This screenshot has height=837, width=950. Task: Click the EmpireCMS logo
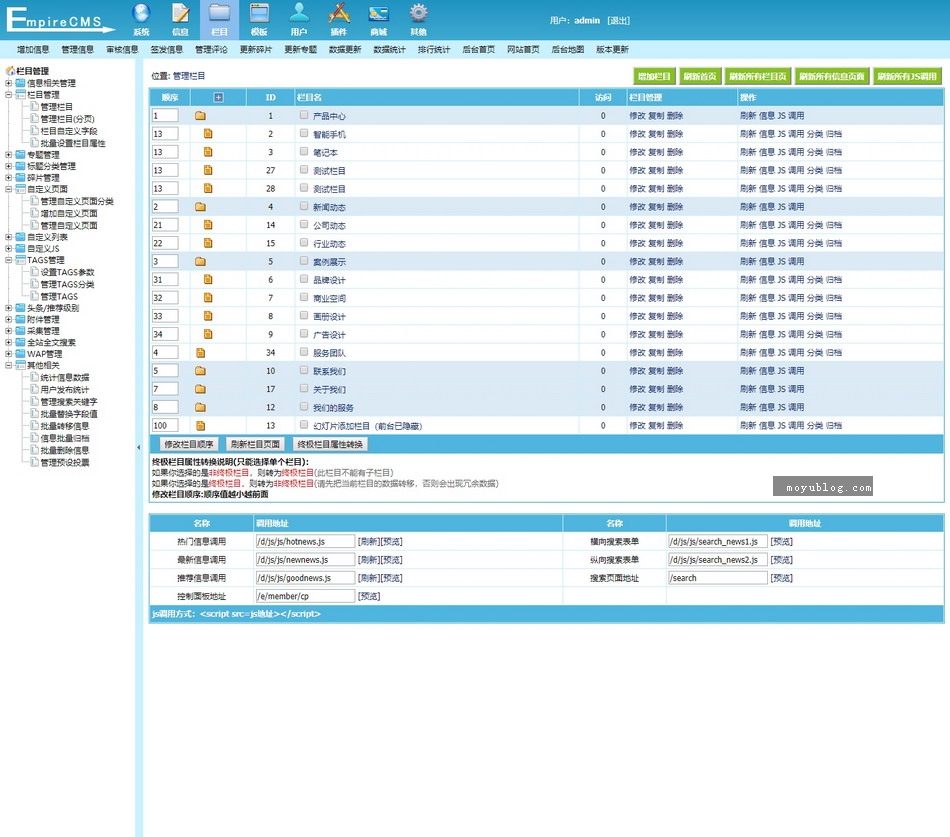click(59, 20)
